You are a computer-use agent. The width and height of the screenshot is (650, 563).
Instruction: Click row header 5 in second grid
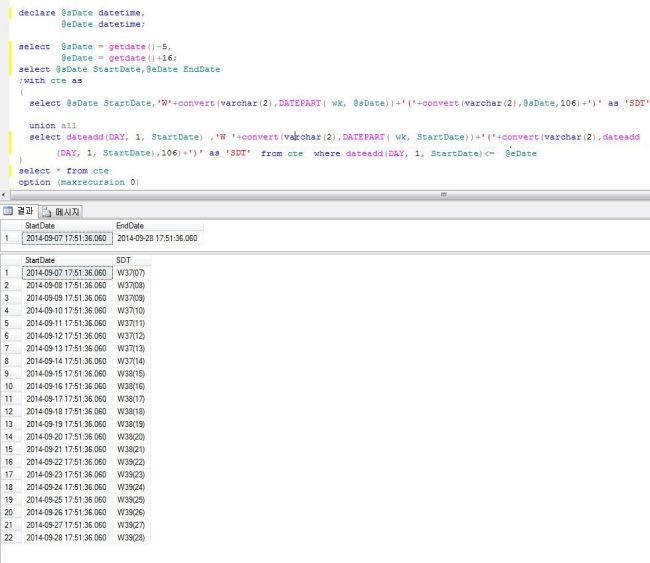coord(11,323)
